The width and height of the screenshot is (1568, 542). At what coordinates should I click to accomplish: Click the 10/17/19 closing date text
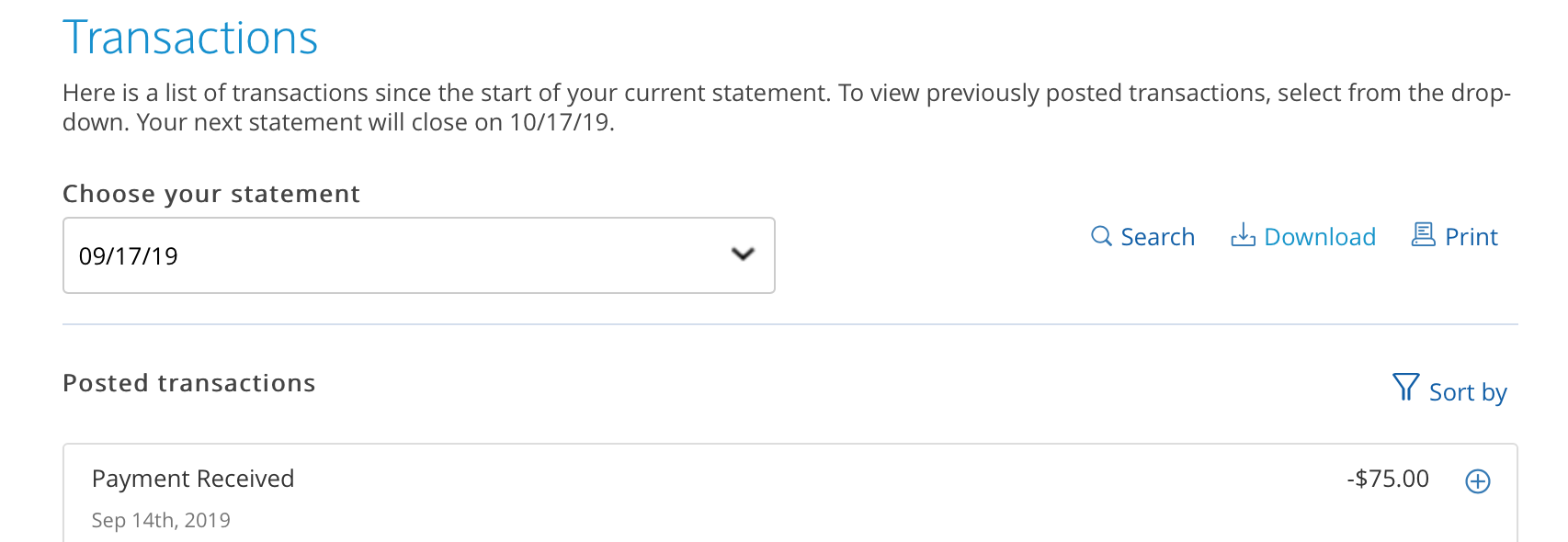point(560,122)
